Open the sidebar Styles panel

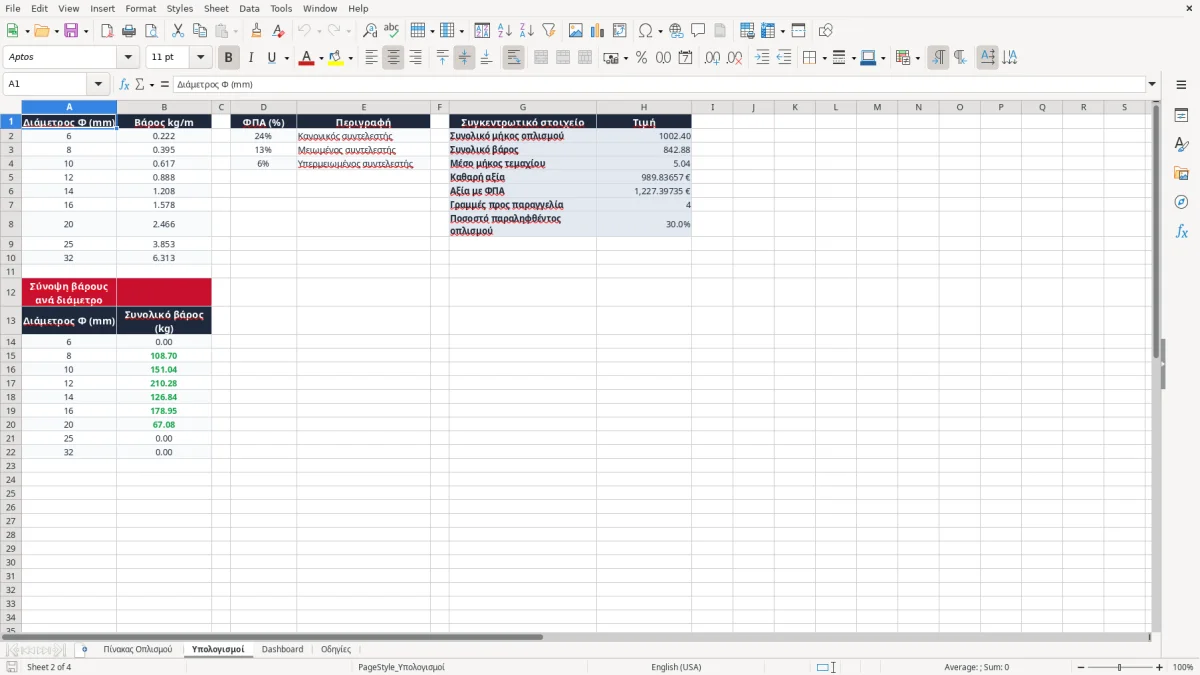click(x=1181, y=144)
